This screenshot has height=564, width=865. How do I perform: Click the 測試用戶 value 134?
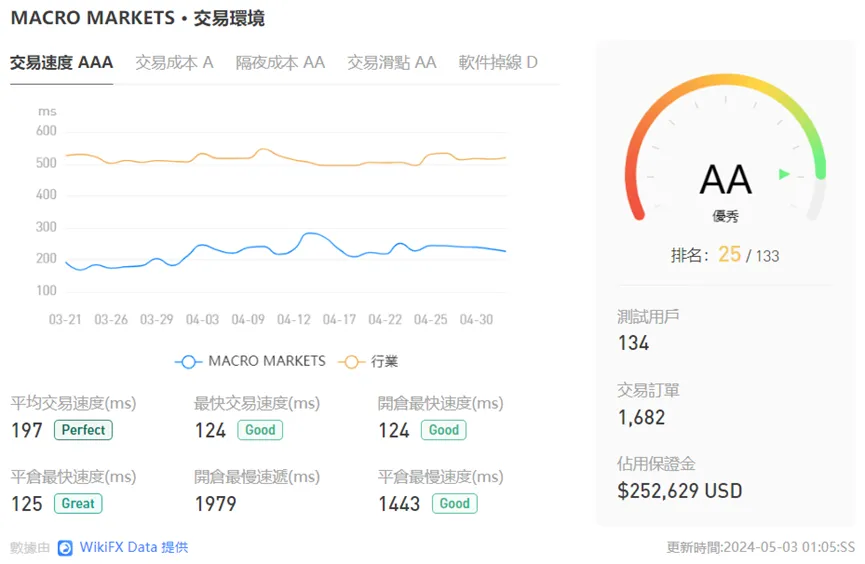[x=633, y=343]
